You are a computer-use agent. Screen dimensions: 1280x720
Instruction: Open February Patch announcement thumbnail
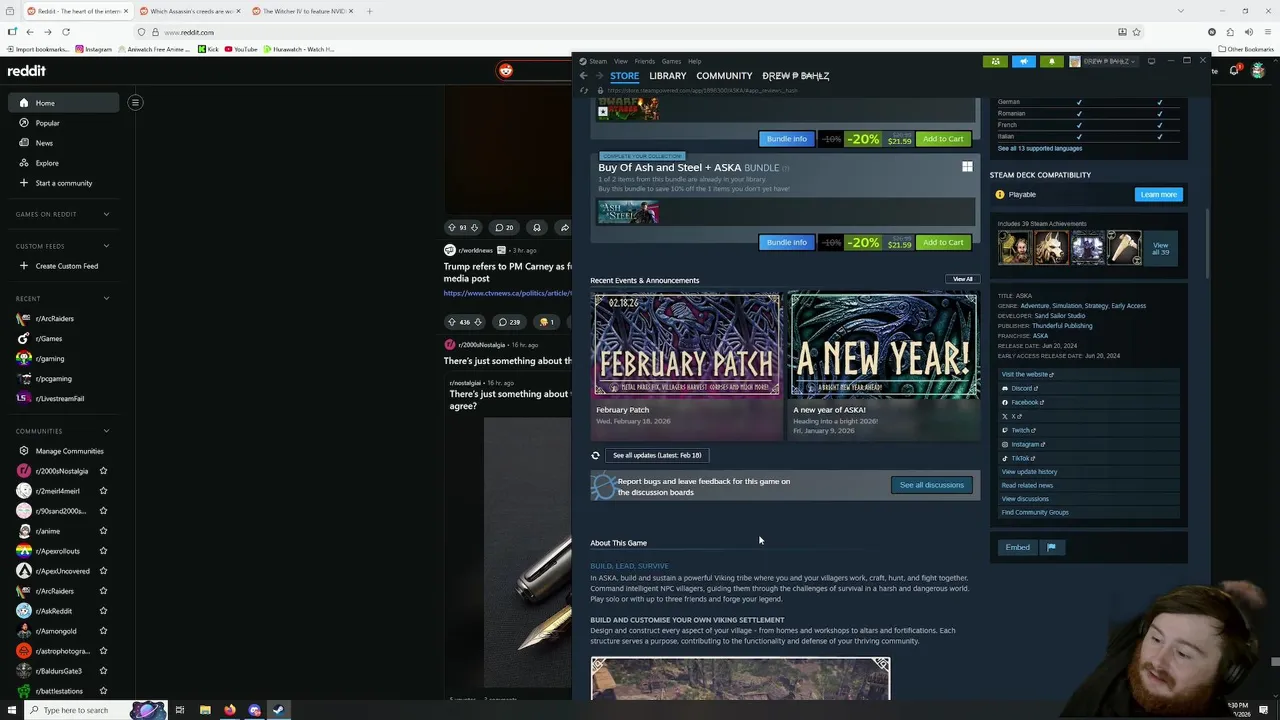[x=687, y=345]
